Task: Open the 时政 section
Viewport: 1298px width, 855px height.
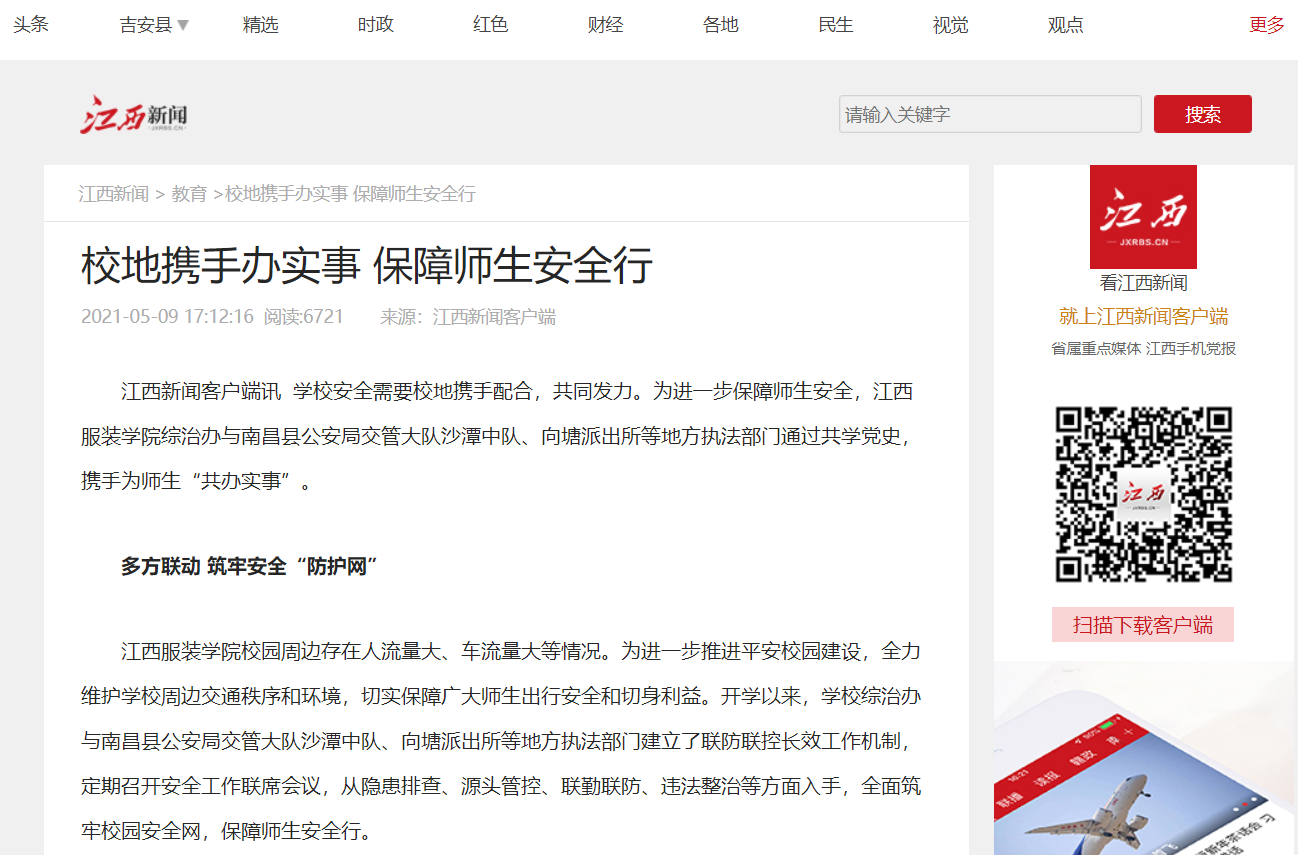Action: tap(376, 25)
